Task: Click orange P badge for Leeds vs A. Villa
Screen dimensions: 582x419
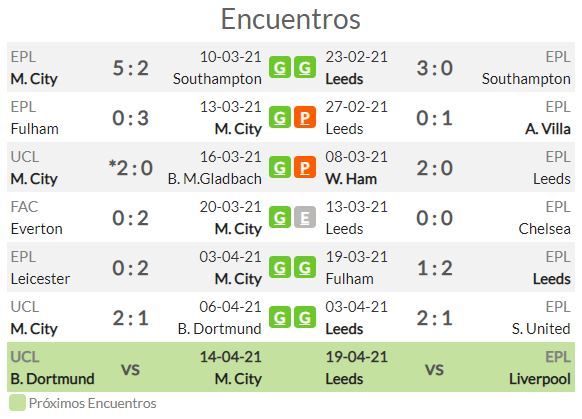Action: 305,117
